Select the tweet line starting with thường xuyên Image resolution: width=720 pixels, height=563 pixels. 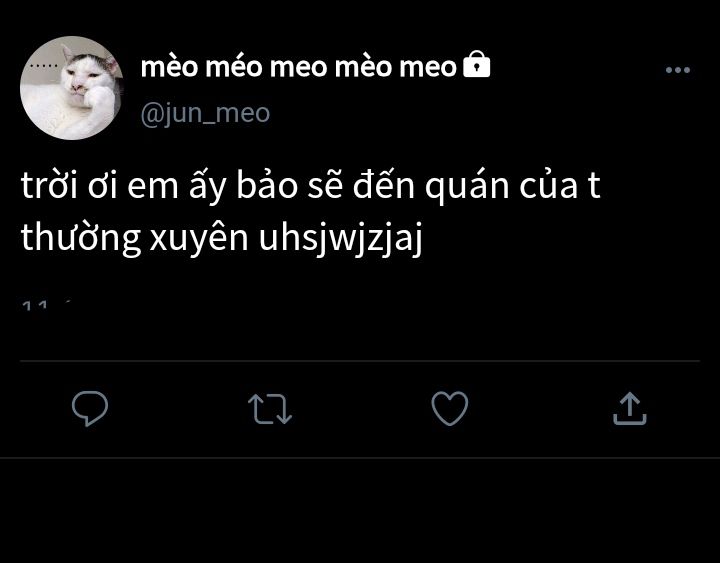(222, 238)
